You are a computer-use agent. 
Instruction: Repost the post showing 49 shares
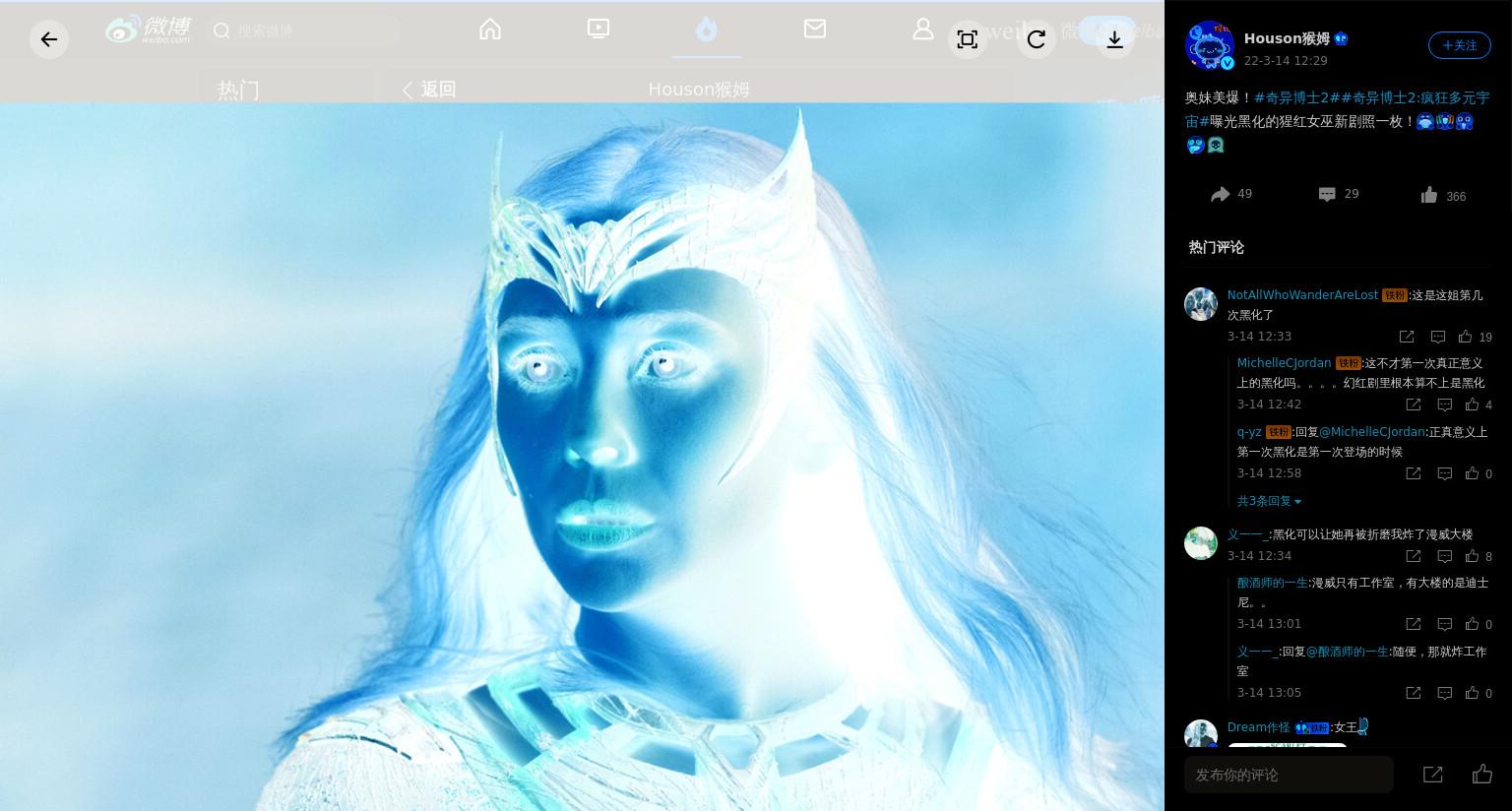[1230, 194]
